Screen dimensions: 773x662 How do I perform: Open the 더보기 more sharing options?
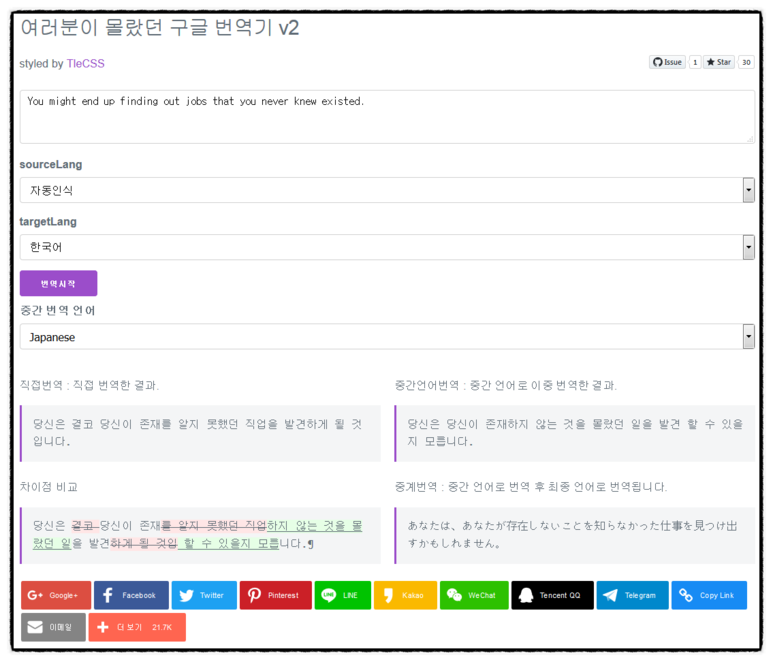[x=137, y=627]
